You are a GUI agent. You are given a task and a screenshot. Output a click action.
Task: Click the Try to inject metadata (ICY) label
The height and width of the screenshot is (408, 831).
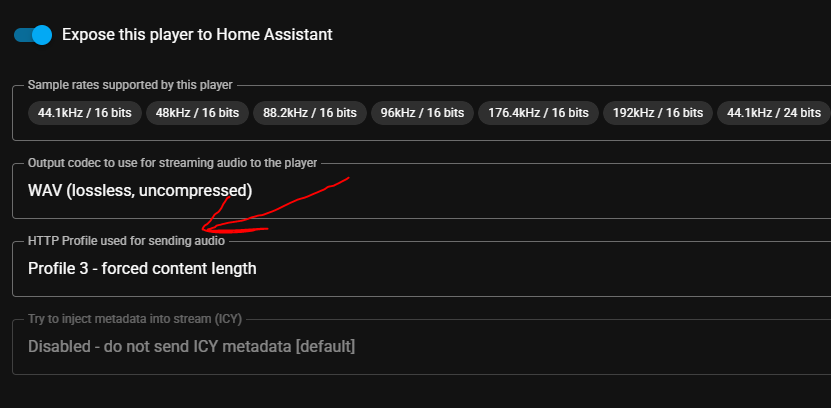tap(135, 318)
